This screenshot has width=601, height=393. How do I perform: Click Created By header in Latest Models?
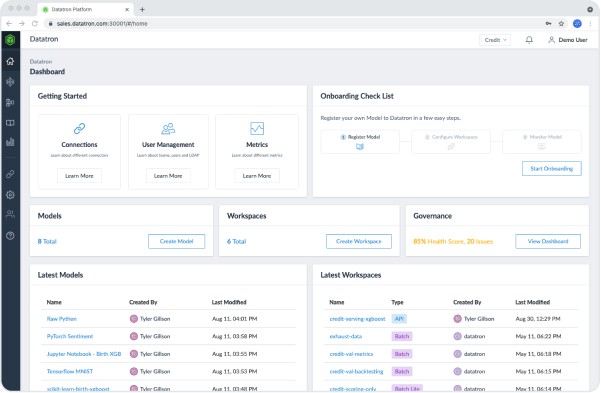[143, 302]
